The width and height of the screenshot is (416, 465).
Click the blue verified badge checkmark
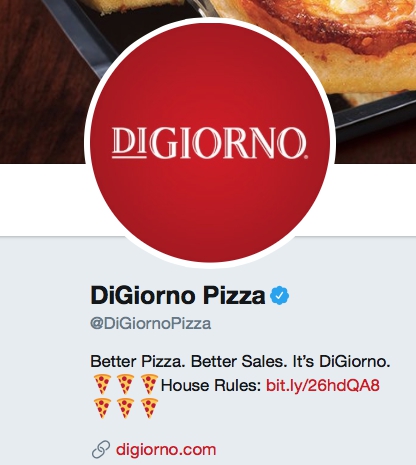[280, 295]
